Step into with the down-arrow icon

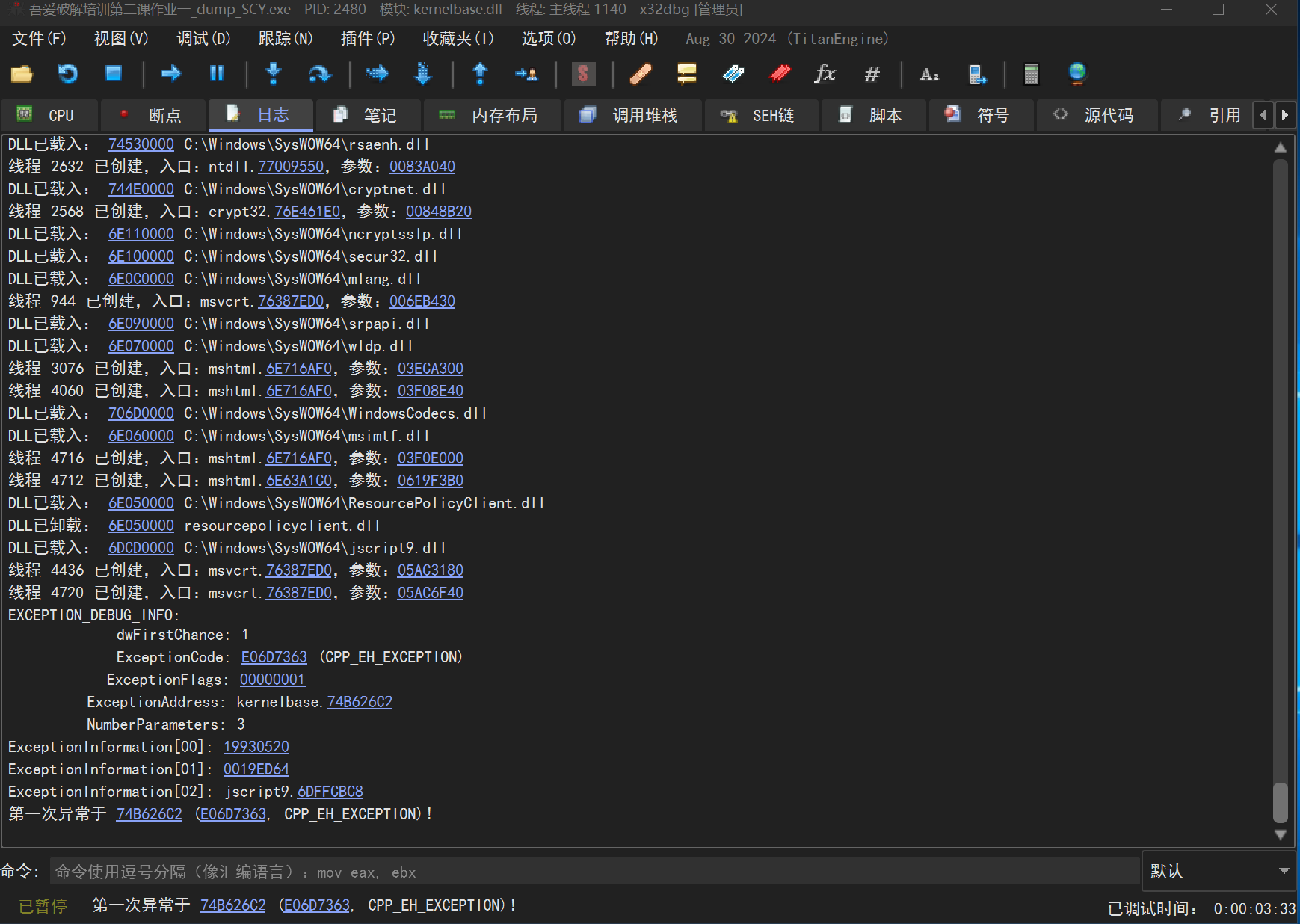[x=274, y=73]
